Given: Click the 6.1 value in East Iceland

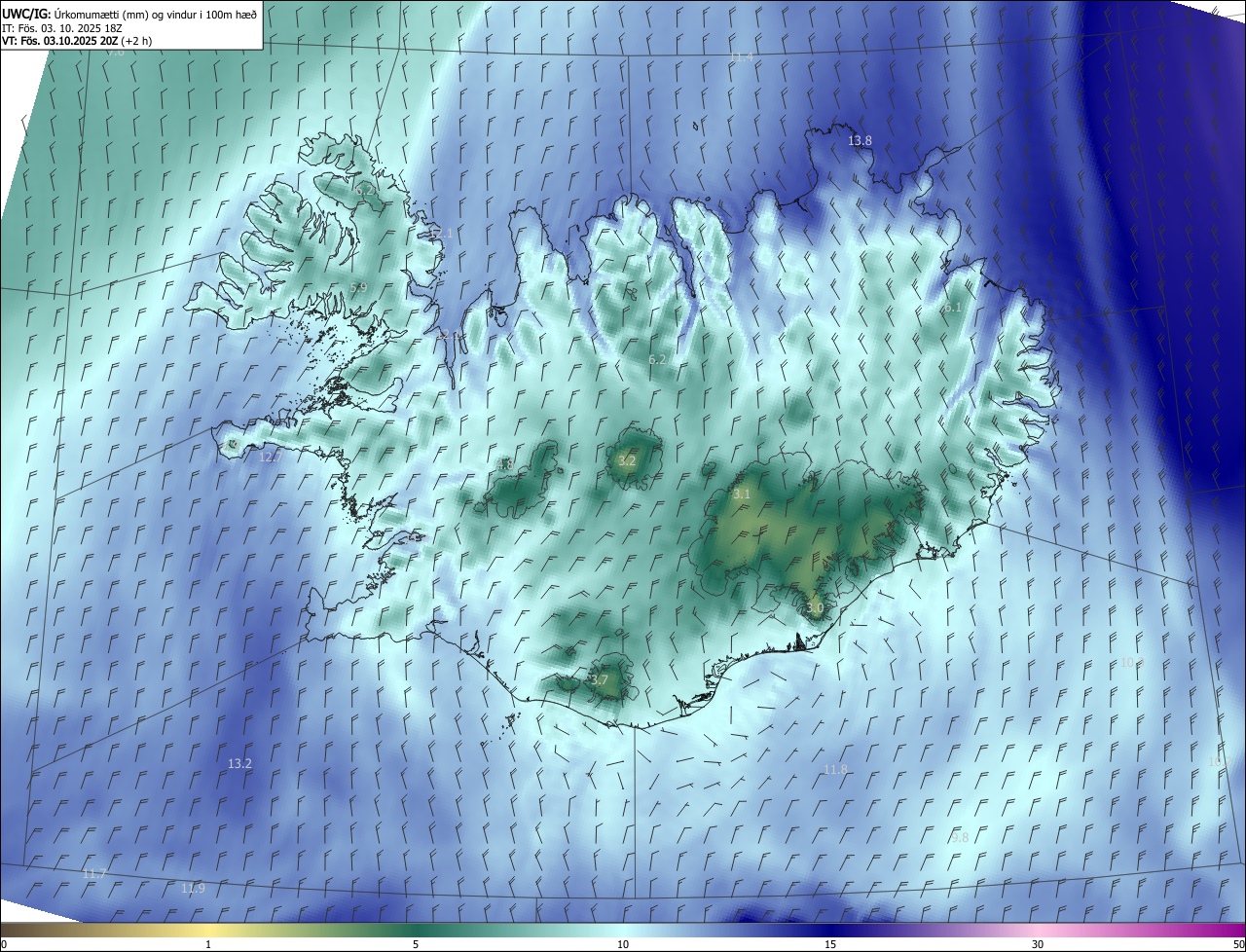Looking at the screenshot, I should [x=953, y=308].
